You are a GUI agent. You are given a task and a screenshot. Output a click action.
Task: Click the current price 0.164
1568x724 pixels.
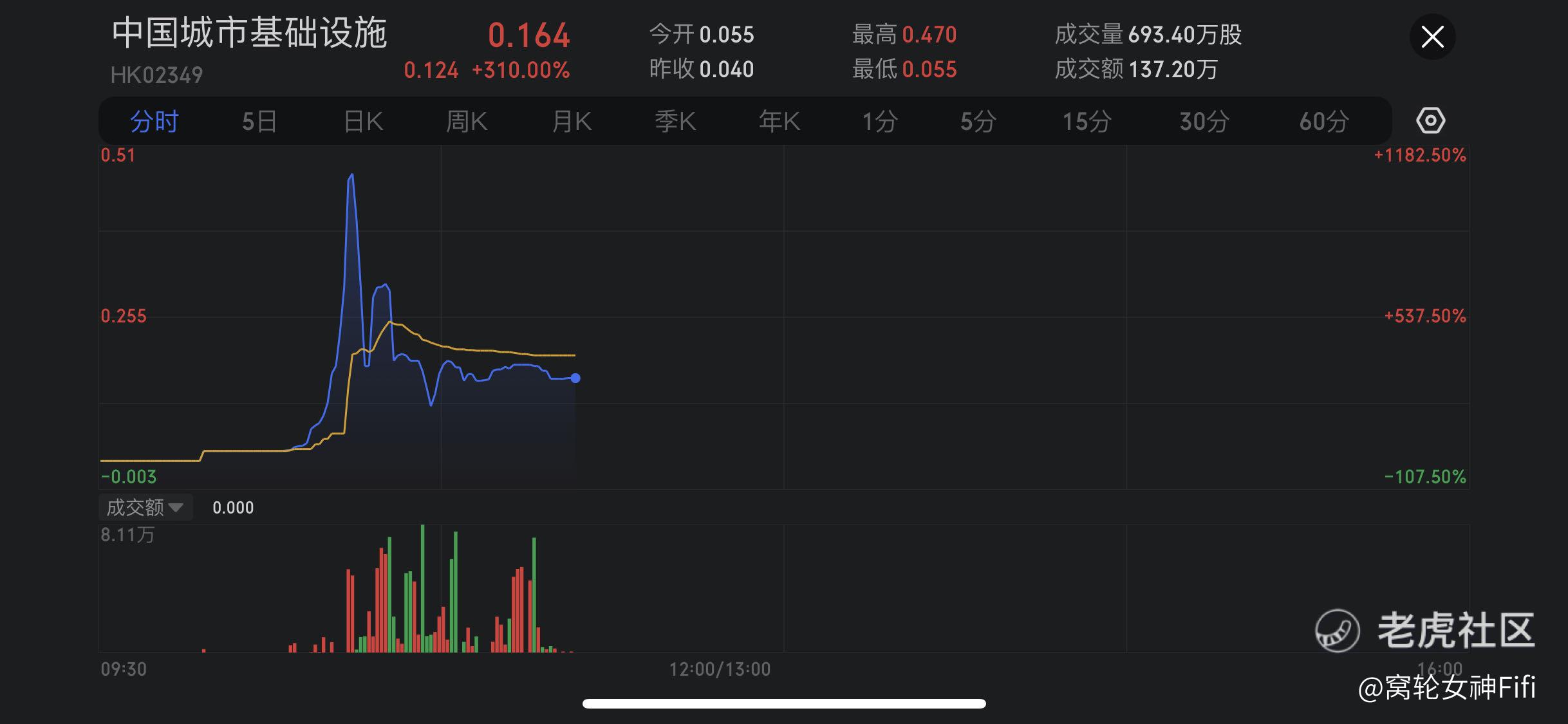[x=528, y=35]
